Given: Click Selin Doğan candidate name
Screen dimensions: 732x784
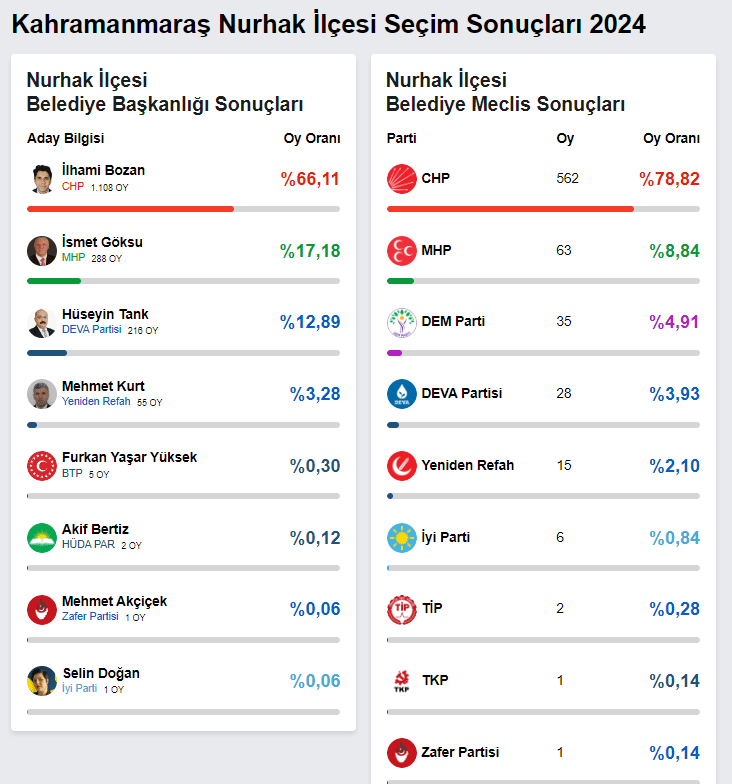Looking at the screenshot, I should point(101,673).
